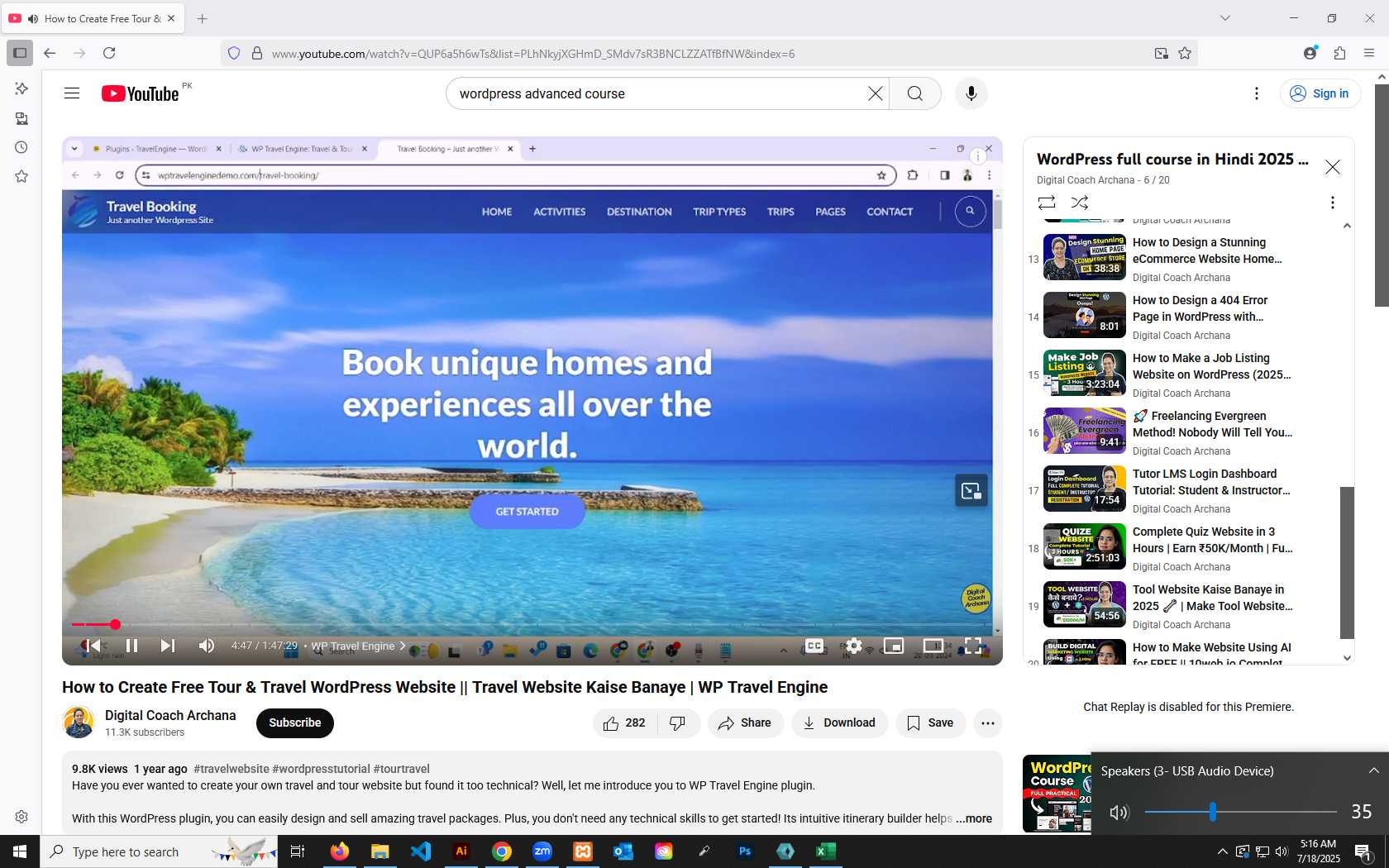Open the Firefox account icon
This screenshot has height=868, width=1389.
pos(1310,53)
